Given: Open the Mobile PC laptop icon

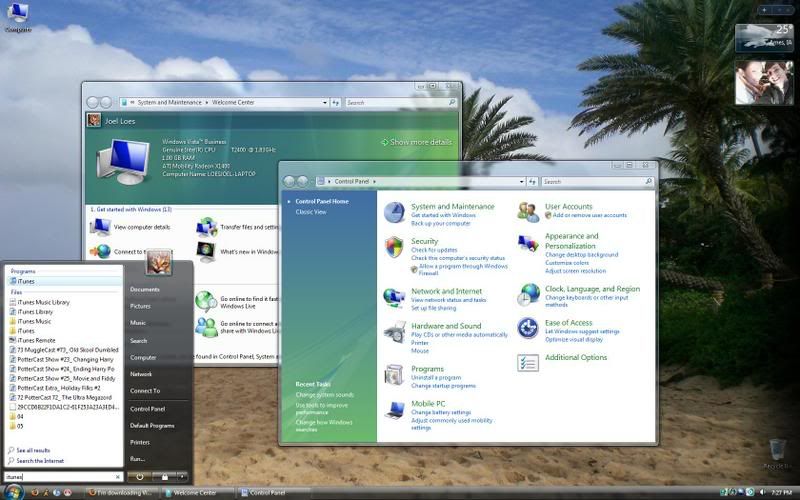Looking at the screenshot, I should pyautogui.click(x=395, y=410).
